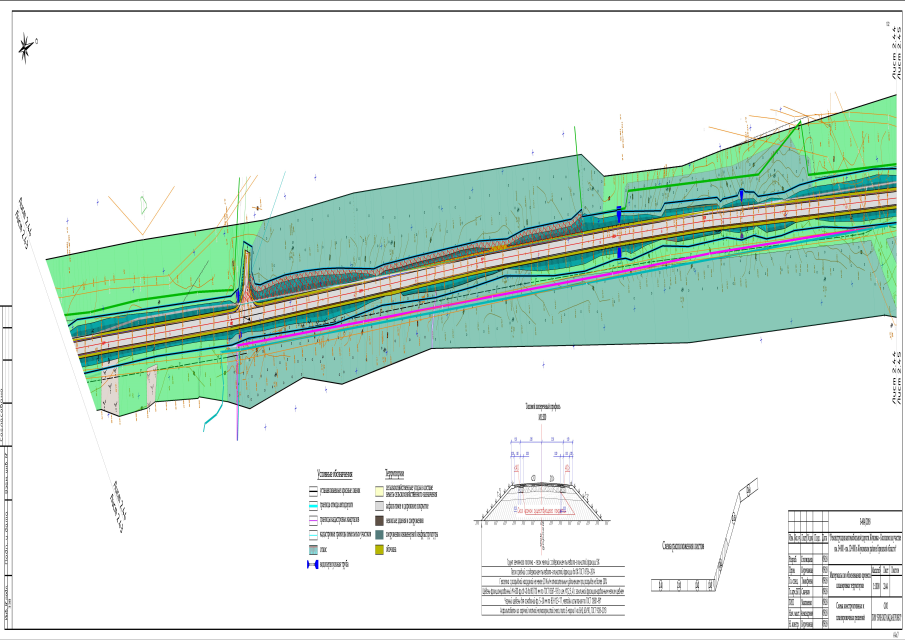Image resolution: width=905 pixels, height=640 pixels.
Task: Click the thin cyan land-plot boundary legend sample
Action: pyautogui.click(x=312, y=535)
